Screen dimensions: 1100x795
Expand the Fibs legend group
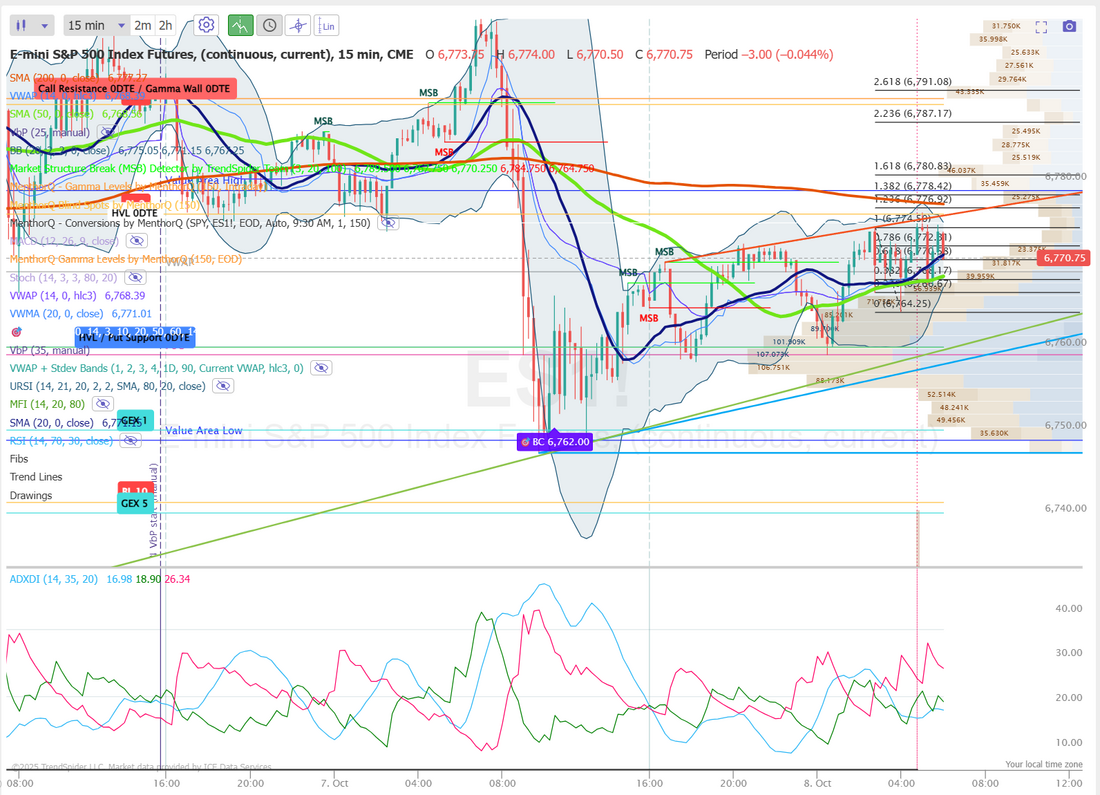point(19,459)
